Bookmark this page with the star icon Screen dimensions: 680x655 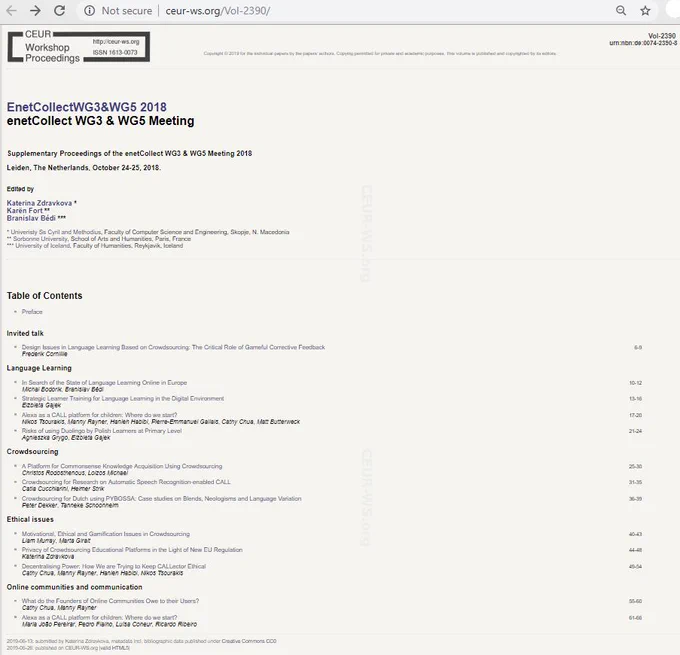(x=645, y=11)
